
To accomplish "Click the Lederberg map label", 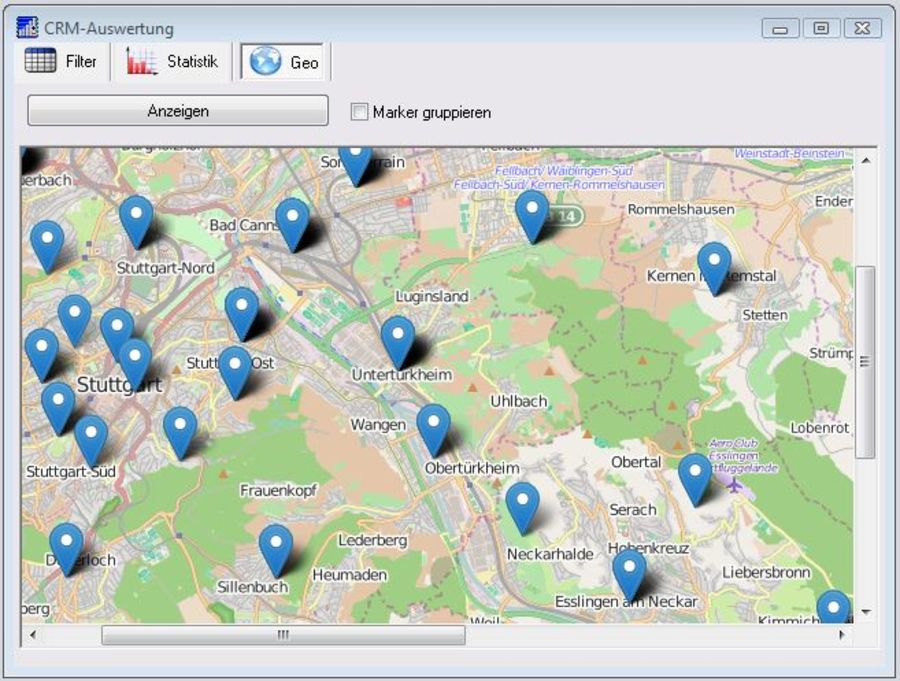I will (x=373, y=540).
